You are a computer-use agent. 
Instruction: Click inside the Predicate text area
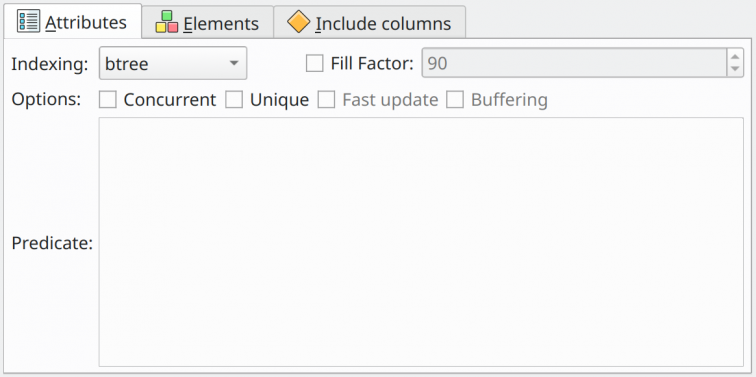click(421, 242)
